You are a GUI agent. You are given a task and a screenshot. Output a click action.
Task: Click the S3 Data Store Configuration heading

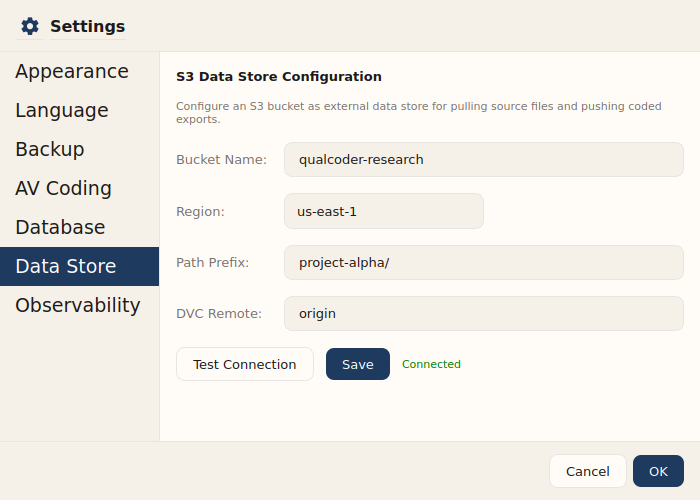pos(279,77)
